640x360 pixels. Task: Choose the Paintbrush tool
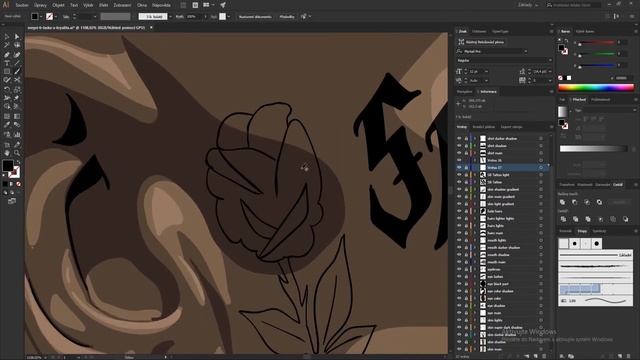pyautogui.click(x=17, y=71)
